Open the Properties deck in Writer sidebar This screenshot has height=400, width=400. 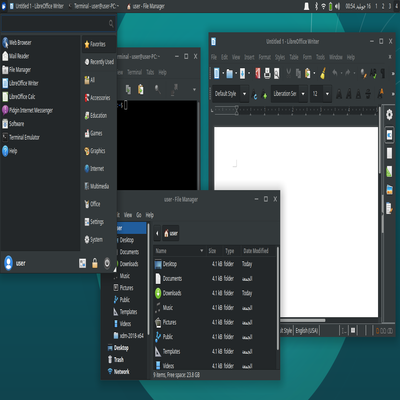(x=389, y=135)
